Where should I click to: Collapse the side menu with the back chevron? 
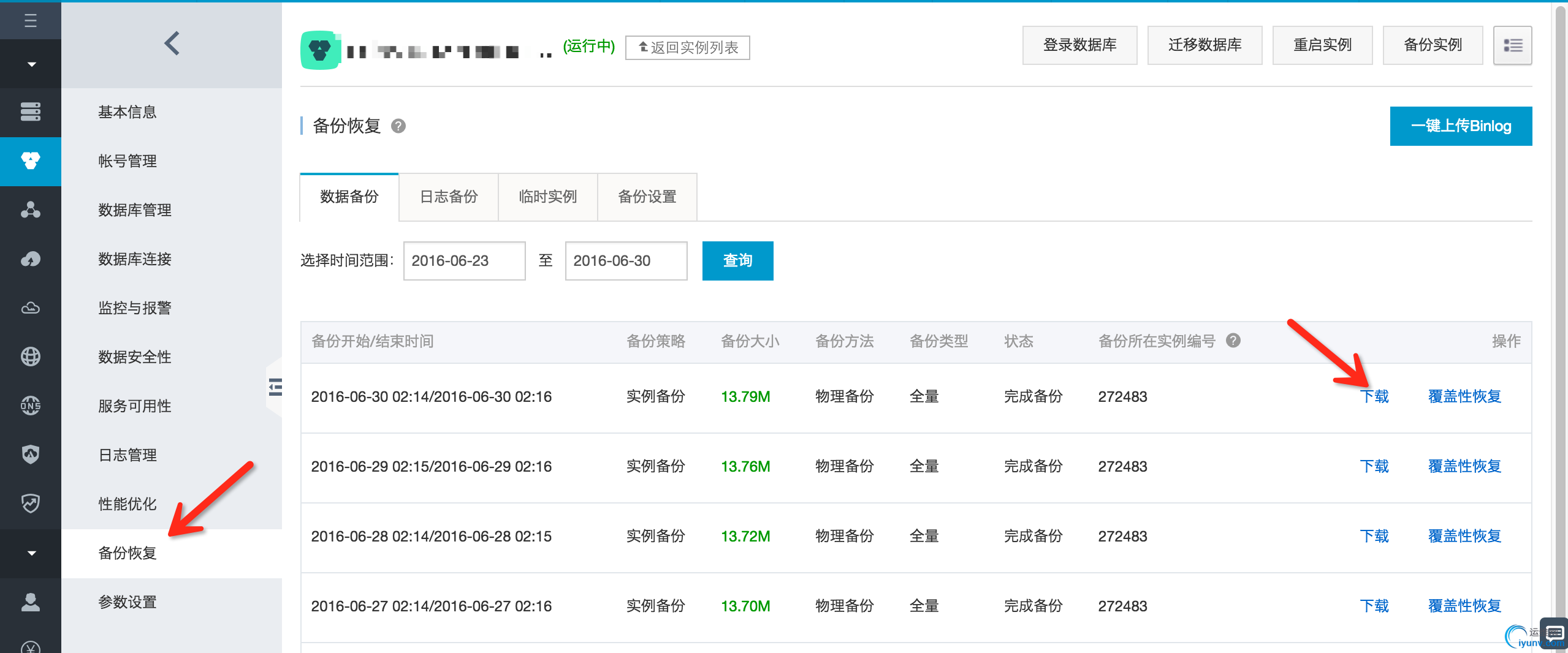(172, 44)
